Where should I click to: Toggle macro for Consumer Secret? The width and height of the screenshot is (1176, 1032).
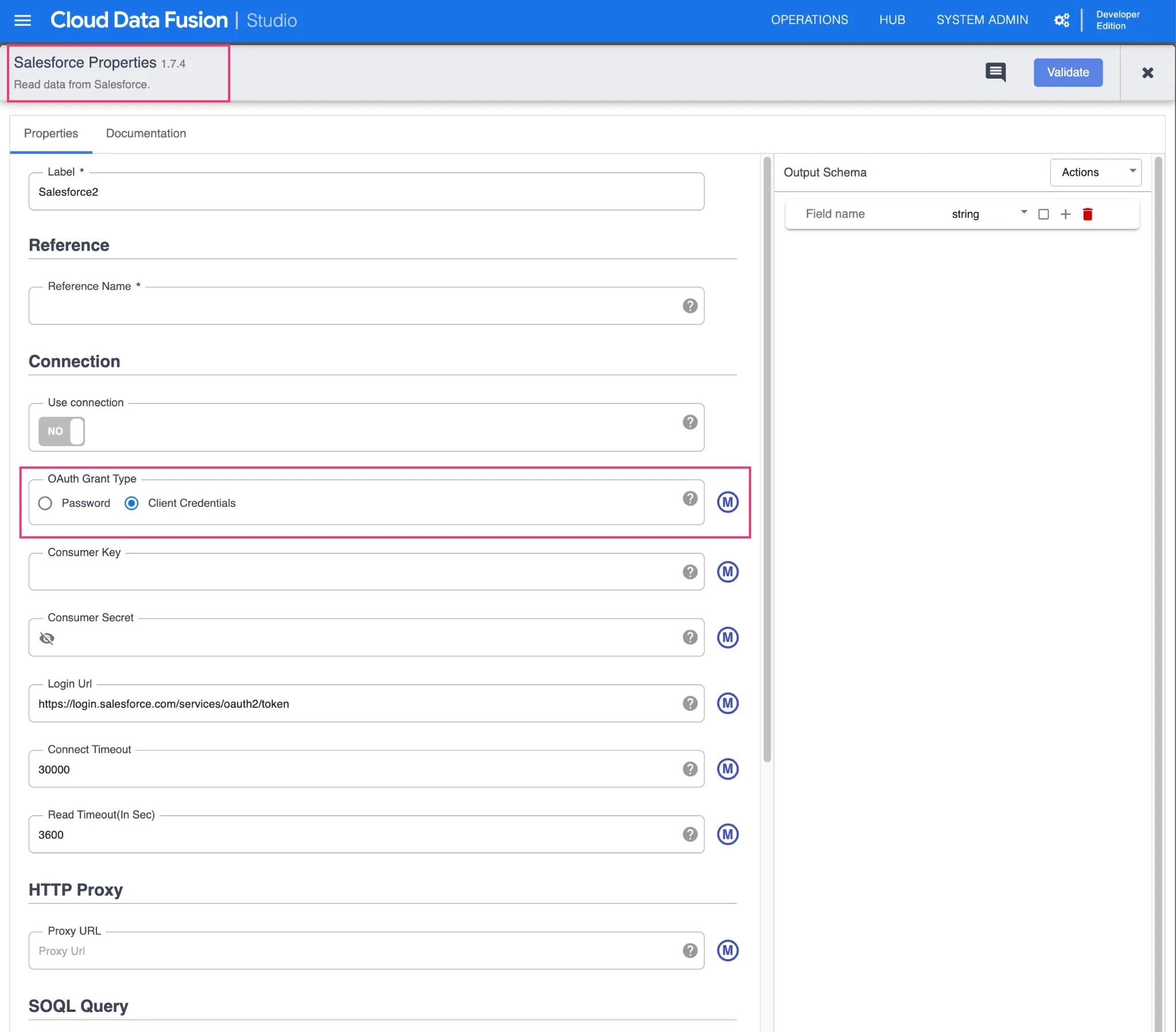(727, 637)
